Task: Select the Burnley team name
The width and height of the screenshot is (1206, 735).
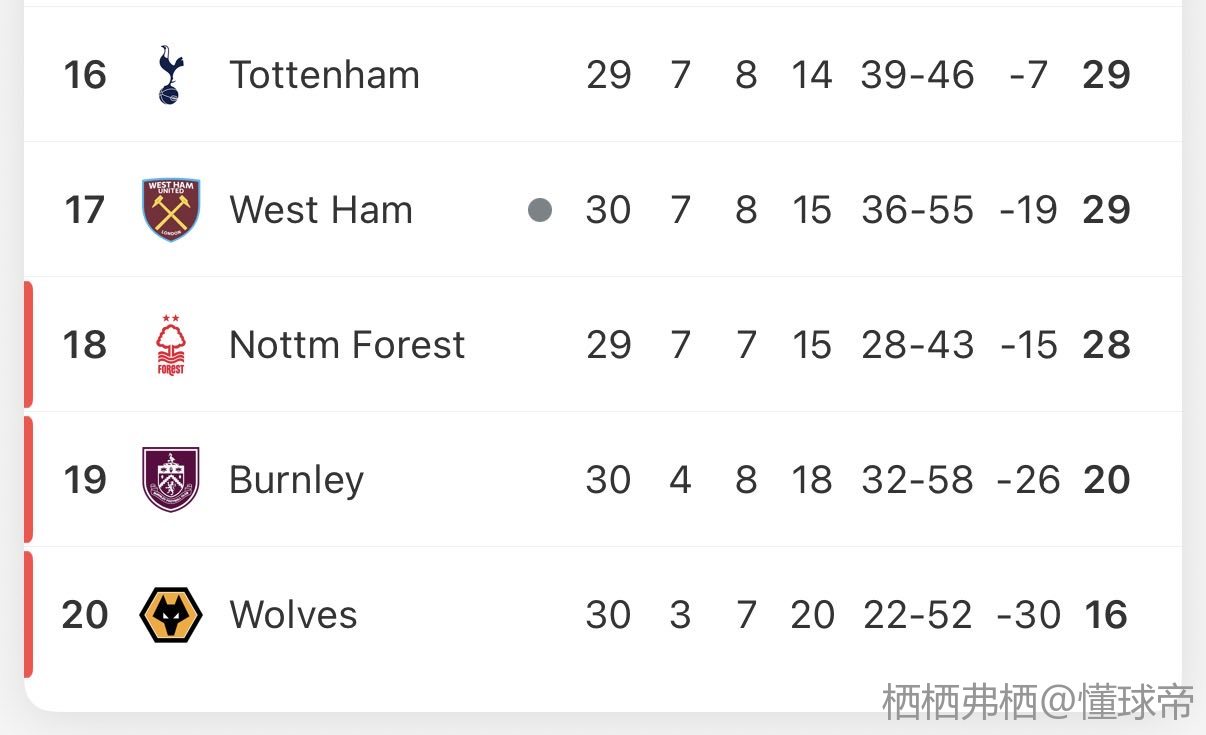Action: tap(296, 480)
